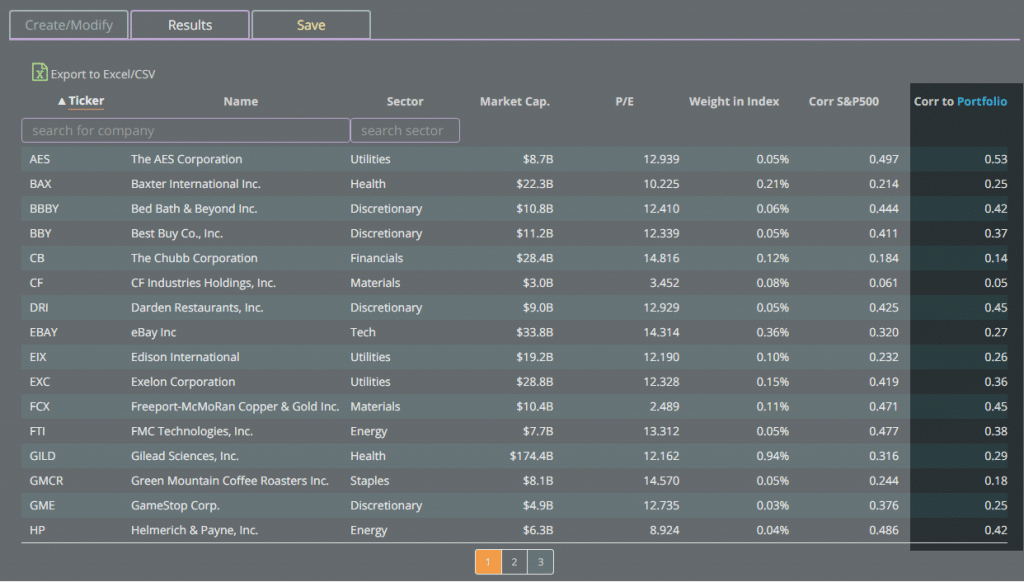Click the $33.8B market cap value
This screenshot has height=582, width=1024.
click(x=535, y=332)
